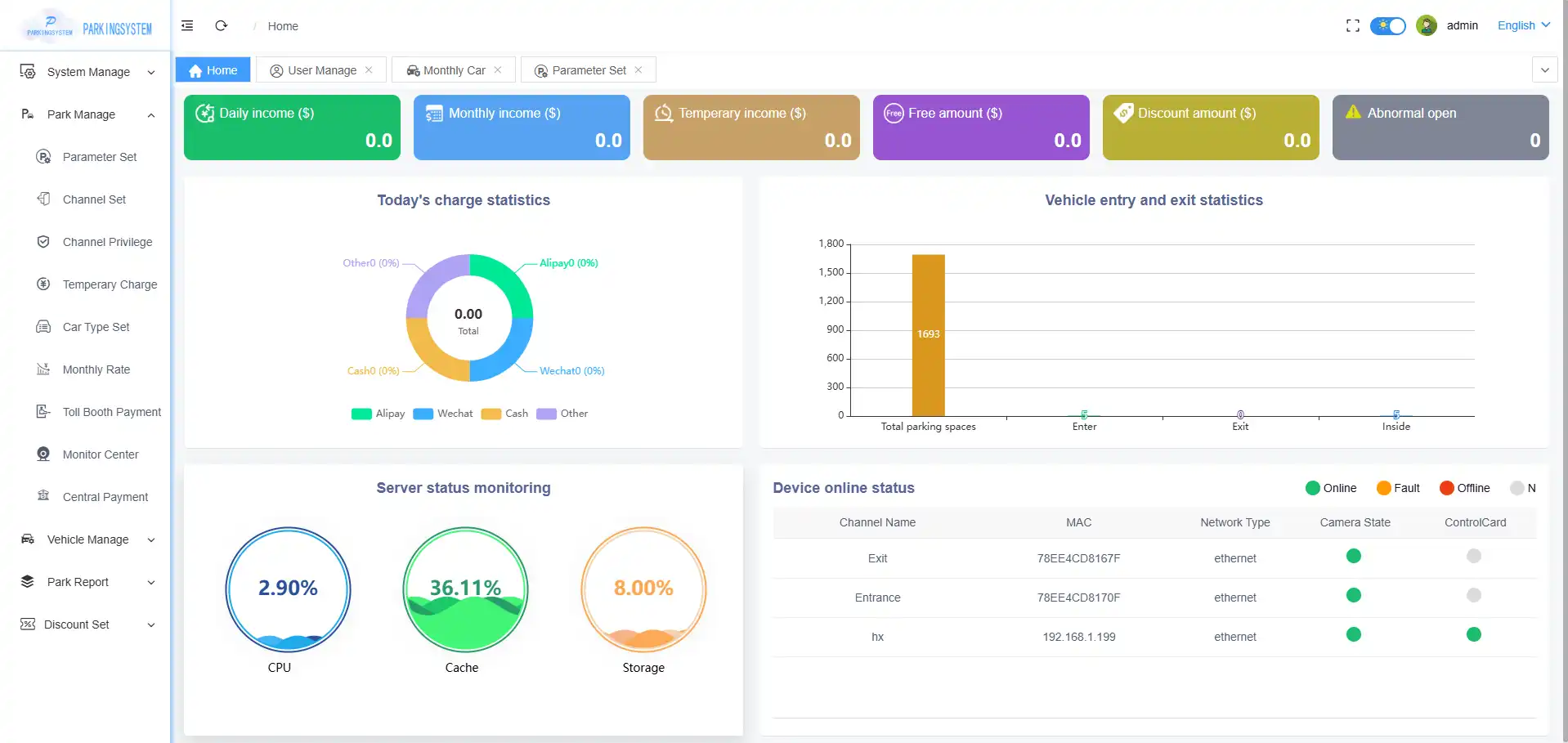
Task: Open Temperary Charge from the sidebar
Action: click(x=43, y=284)
